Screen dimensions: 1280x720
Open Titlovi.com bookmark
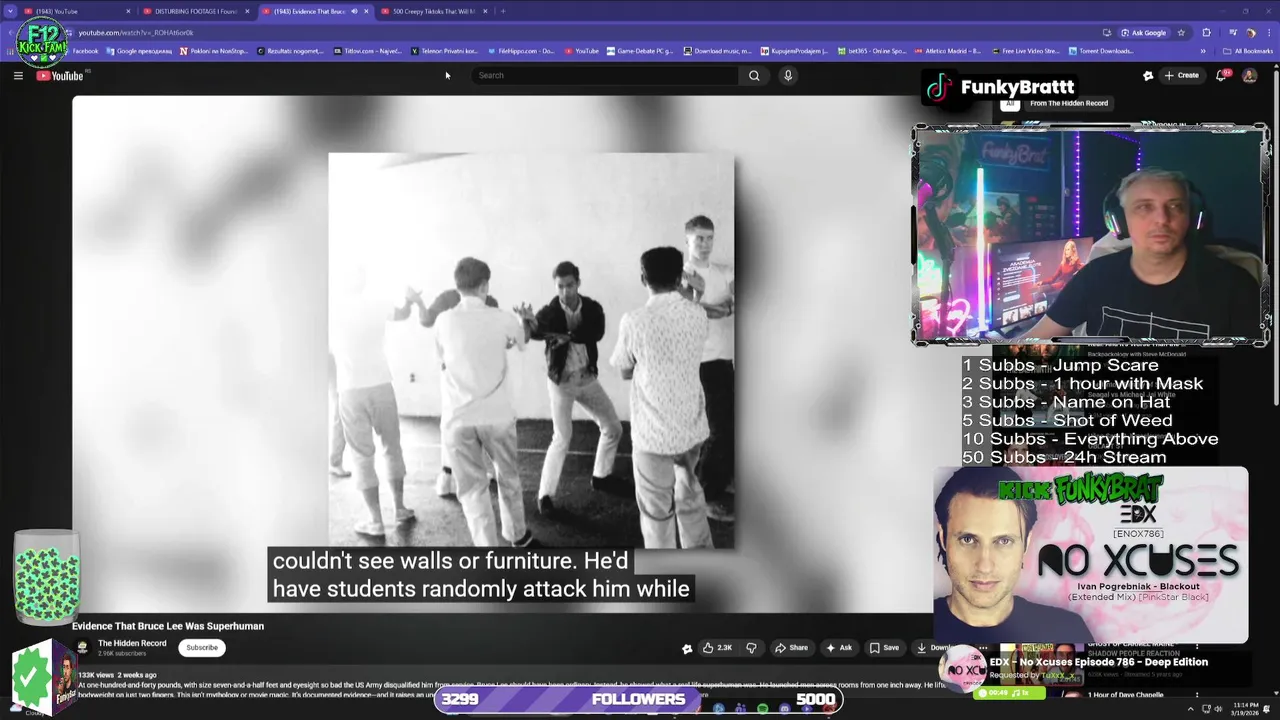click(367, 51)
